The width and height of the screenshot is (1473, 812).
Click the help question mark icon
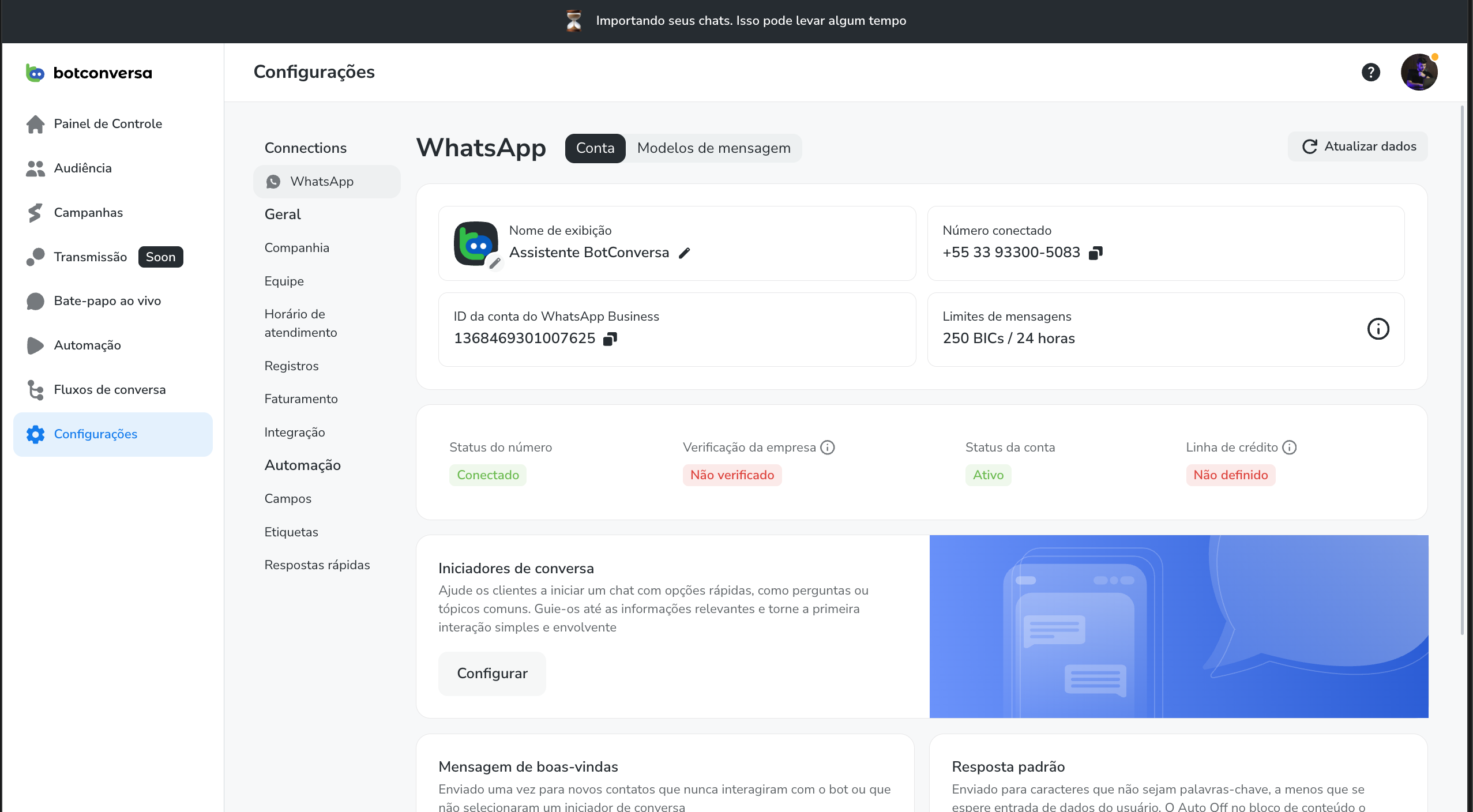[x=1371, y=72]
